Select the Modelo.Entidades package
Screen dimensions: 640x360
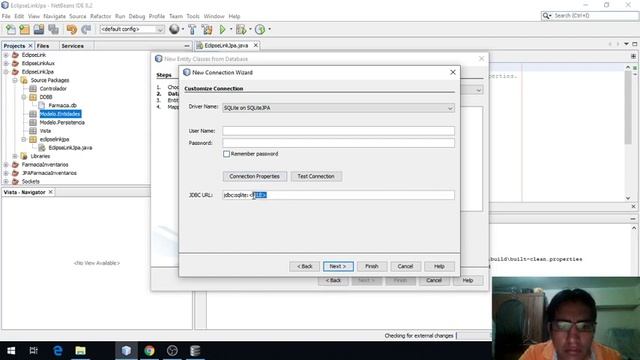(60, 114)
